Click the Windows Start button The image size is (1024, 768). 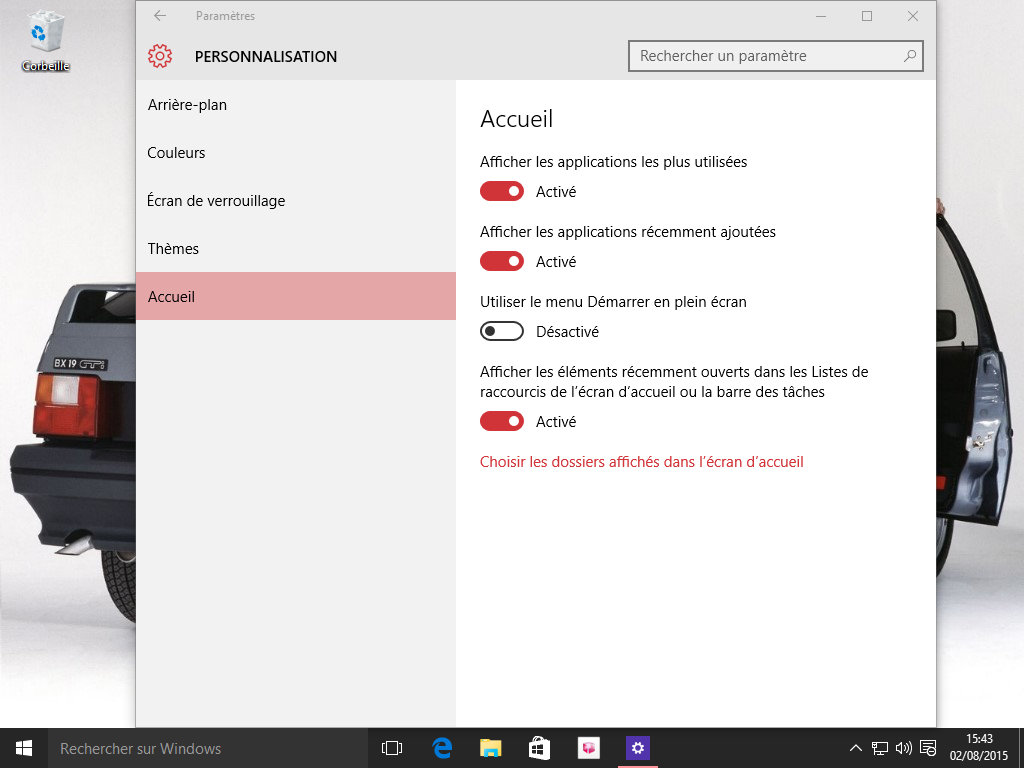(x=24, y=748)
